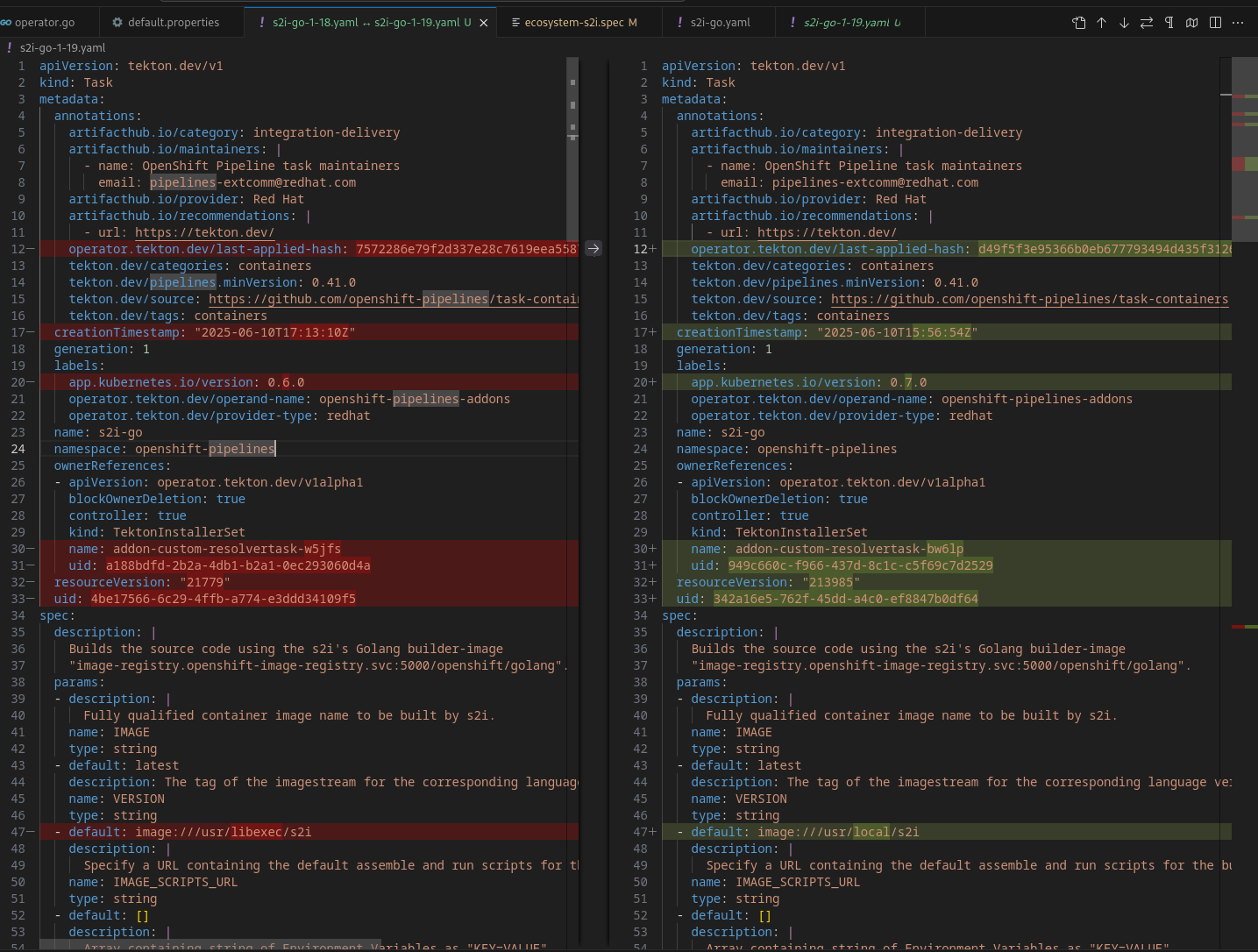
Task: Click the 'resourceVersion: "21779"' line
Action: (142, 582)
